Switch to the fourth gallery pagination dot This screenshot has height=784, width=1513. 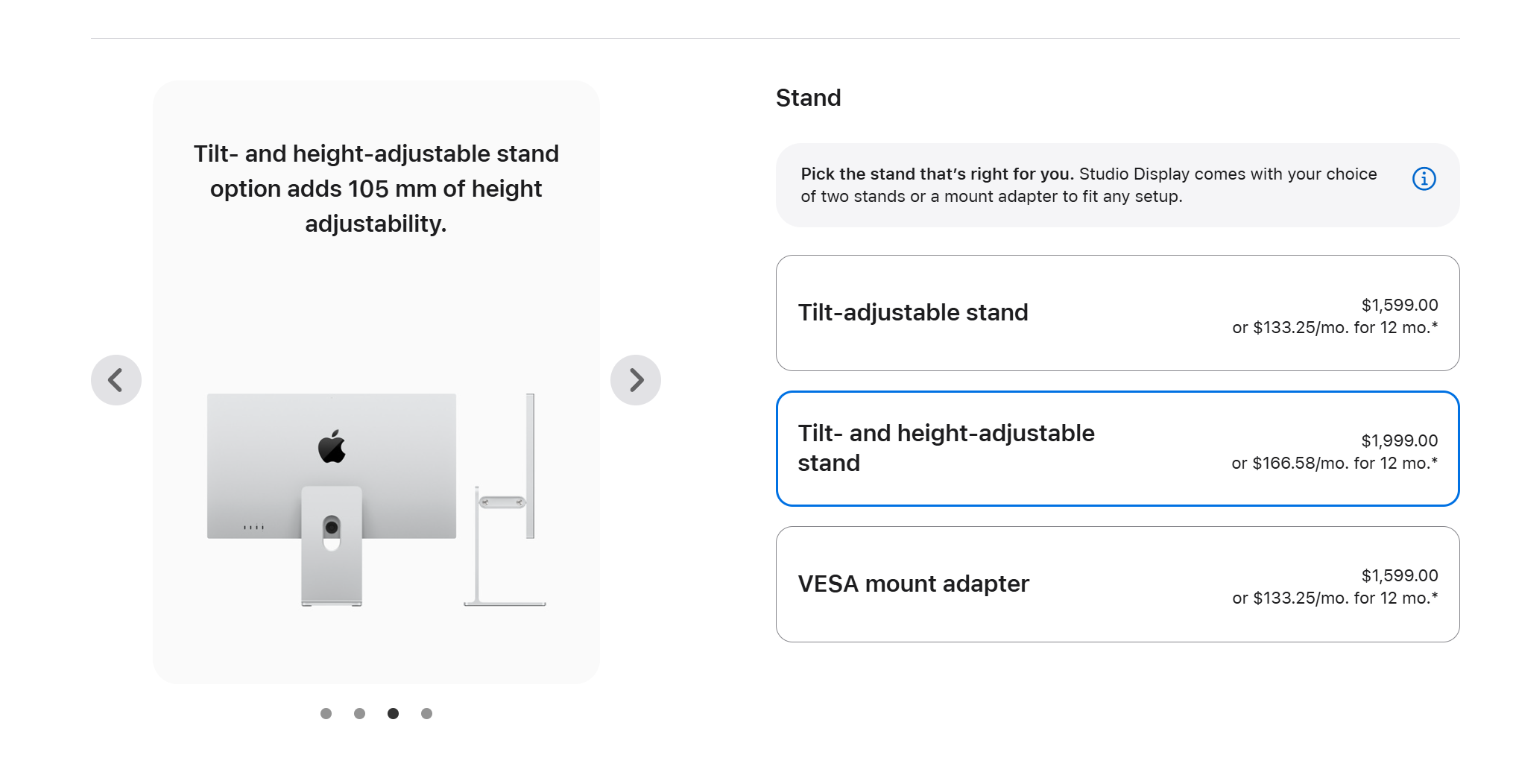[426, 713]
